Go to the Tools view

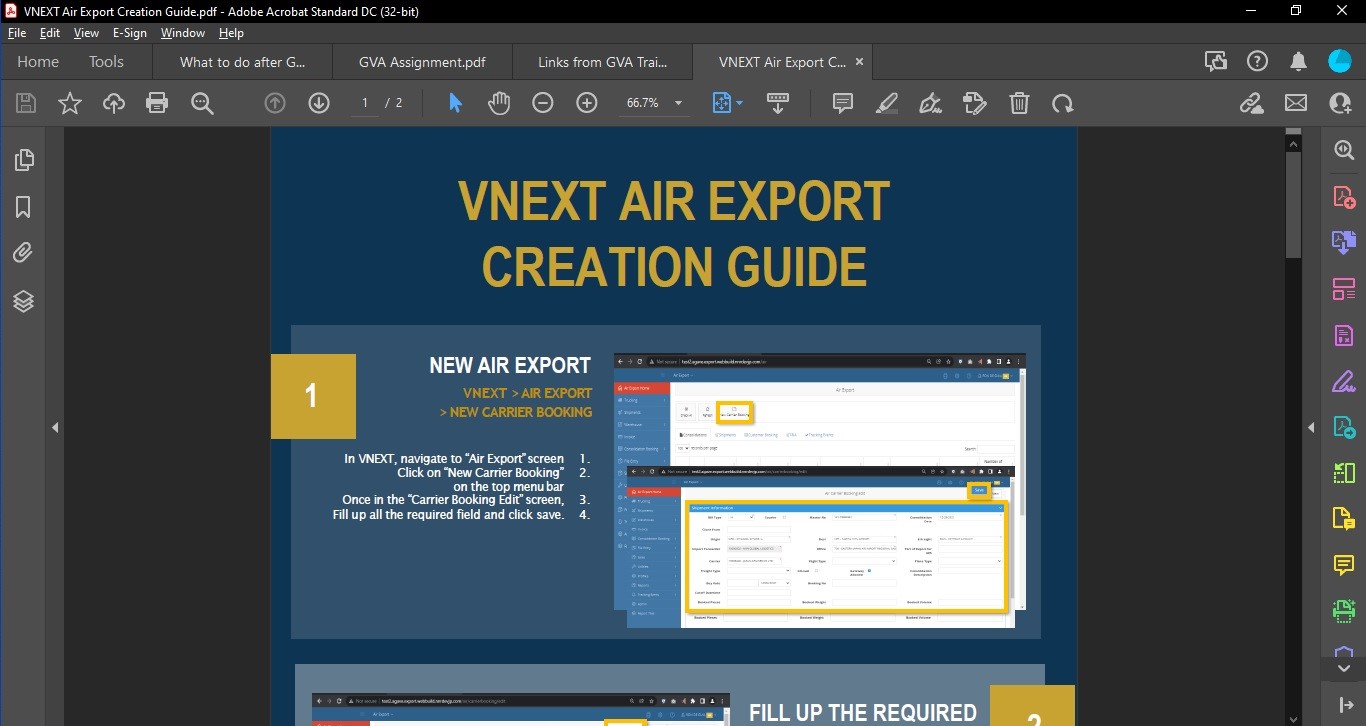(x=106, y=62)
